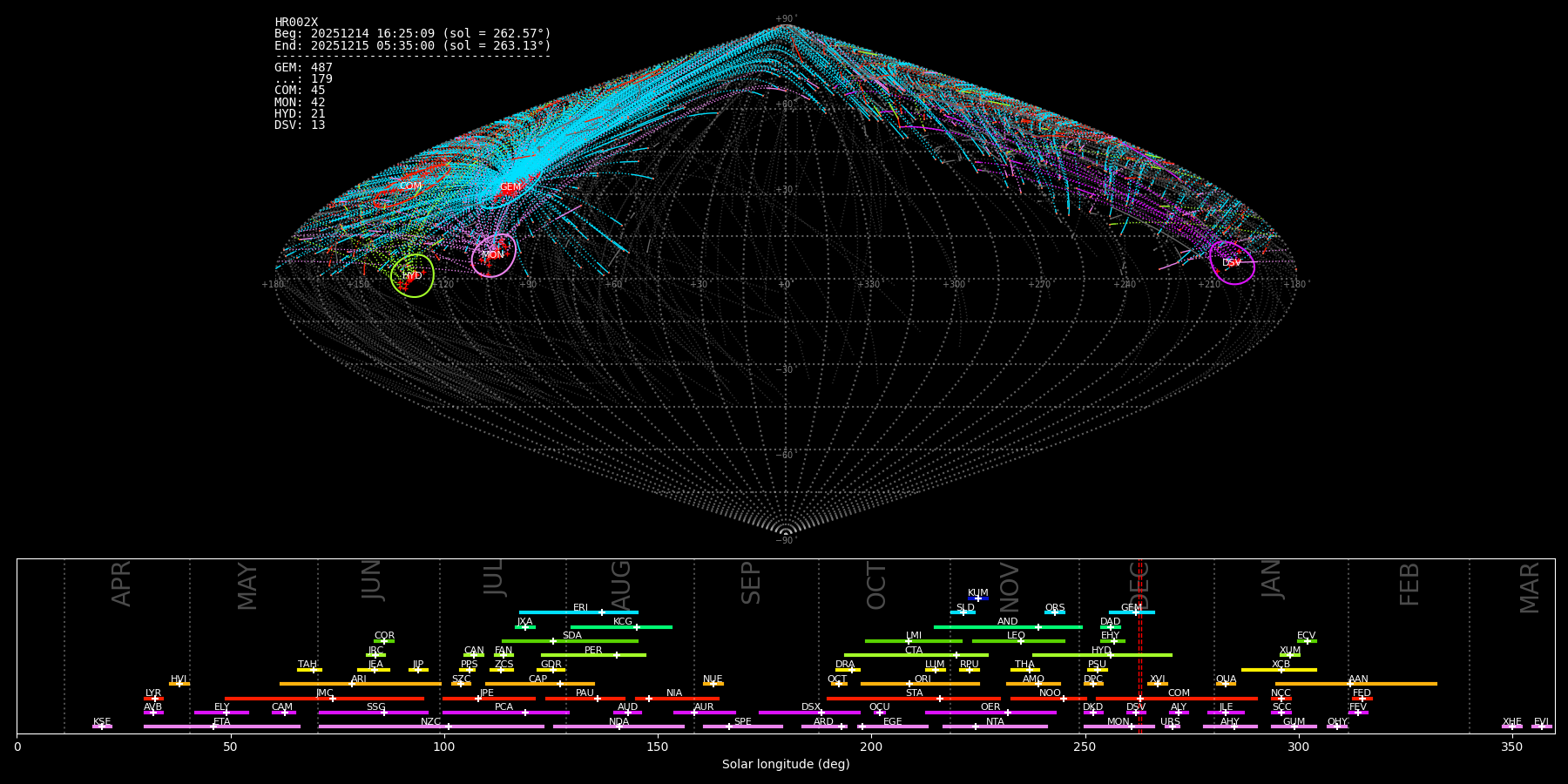Viewport: 1568px width, 784px height.
Task: Click the 100 tick on solar longitude axis
Action: (444, 747)
